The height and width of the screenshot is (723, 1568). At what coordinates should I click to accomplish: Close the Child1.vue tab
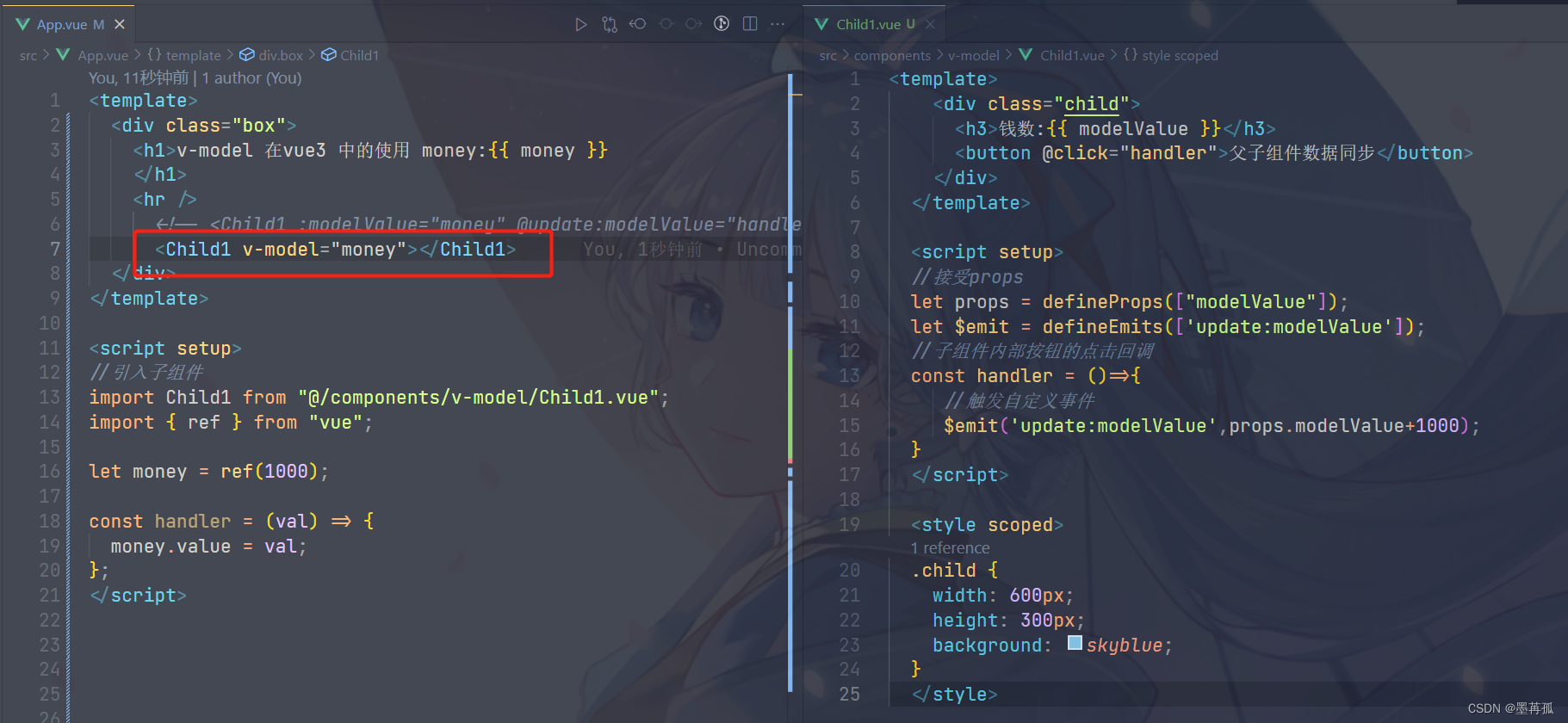pos(930,24)
